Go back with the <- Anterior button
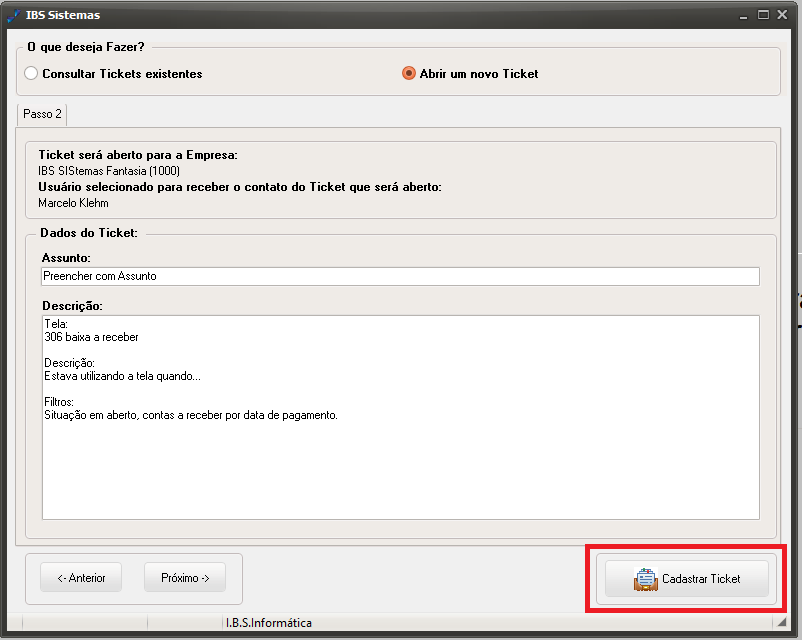The height and width of the screenshot is (640, 802). tap(81, 578)
